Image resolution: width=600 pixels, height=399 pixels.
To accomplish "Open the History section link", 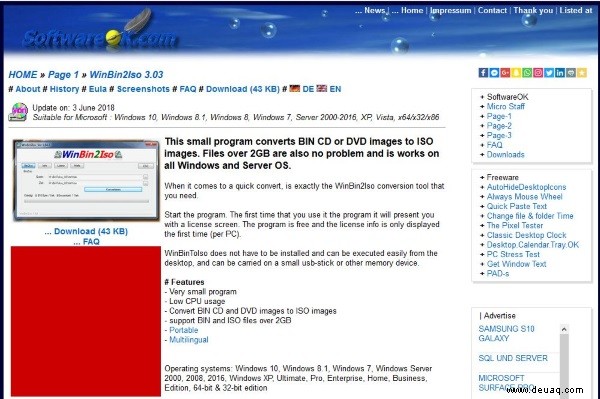I will click(64, 89).
